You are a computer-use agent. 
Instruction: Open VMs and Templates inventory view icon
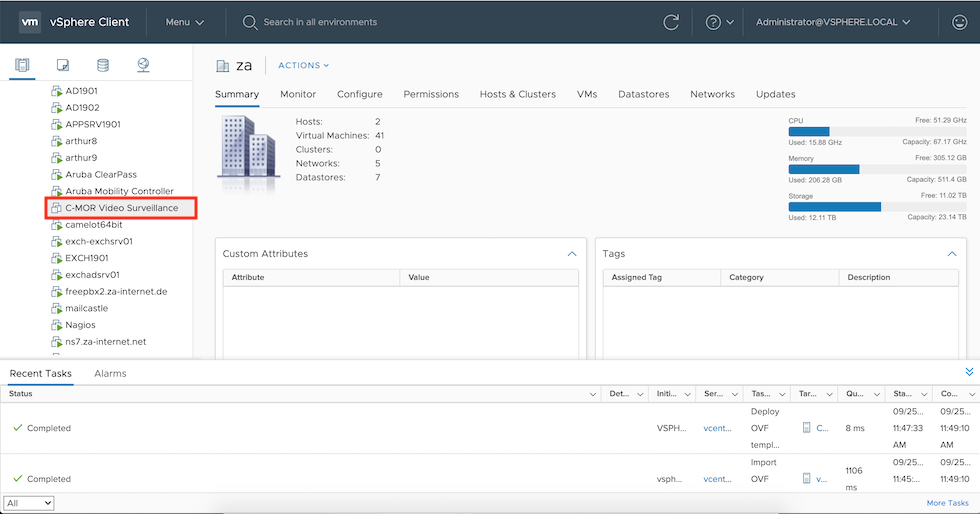pyautogui.click(x=62, y=65)
